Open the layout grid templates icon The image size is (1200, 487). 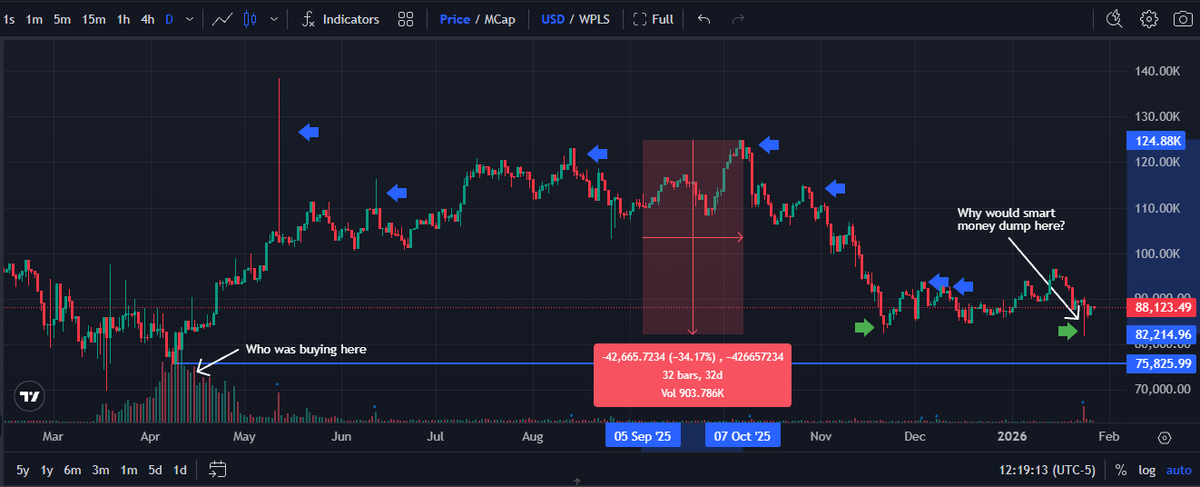[406, 19]
